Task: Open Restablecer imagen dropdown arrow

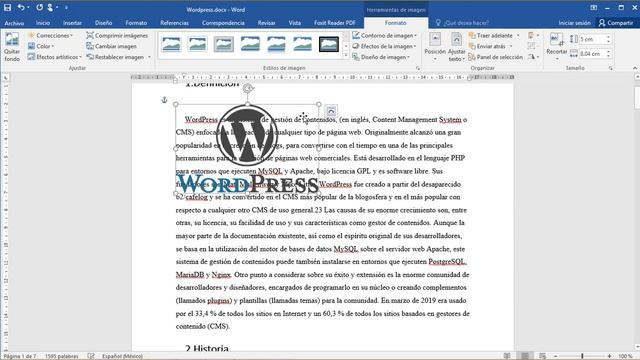Action: [x=149, y=57]
